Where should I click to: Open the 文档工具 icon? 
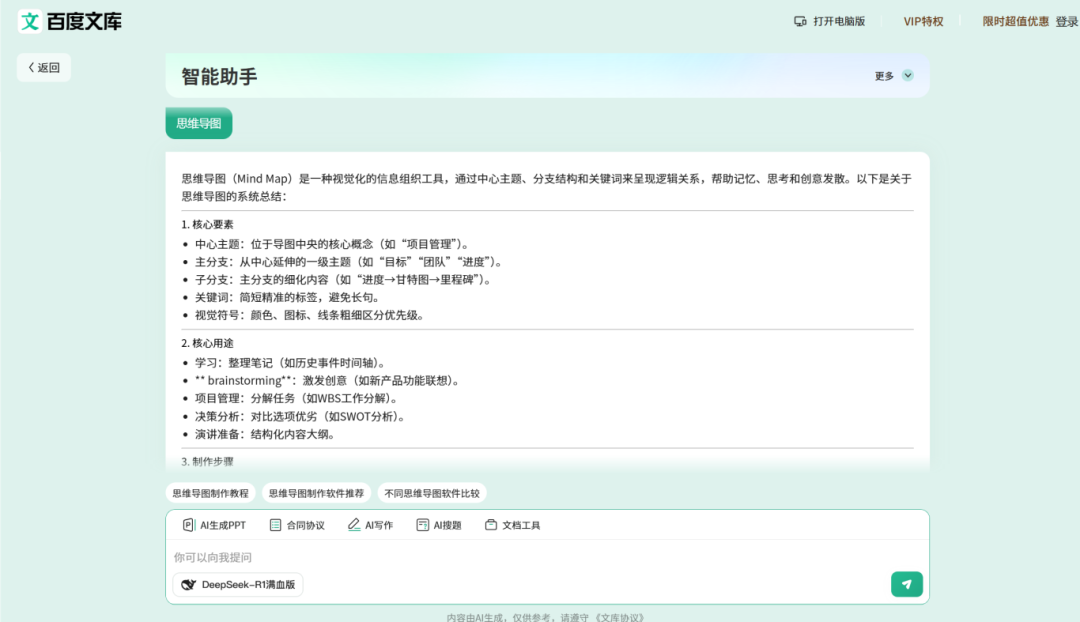490,524
